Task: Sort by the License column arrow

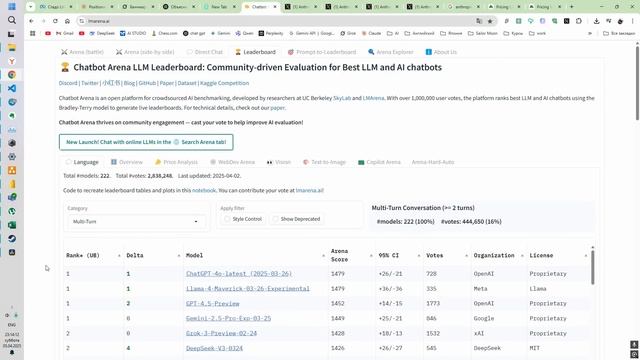Action: point(586,256)
